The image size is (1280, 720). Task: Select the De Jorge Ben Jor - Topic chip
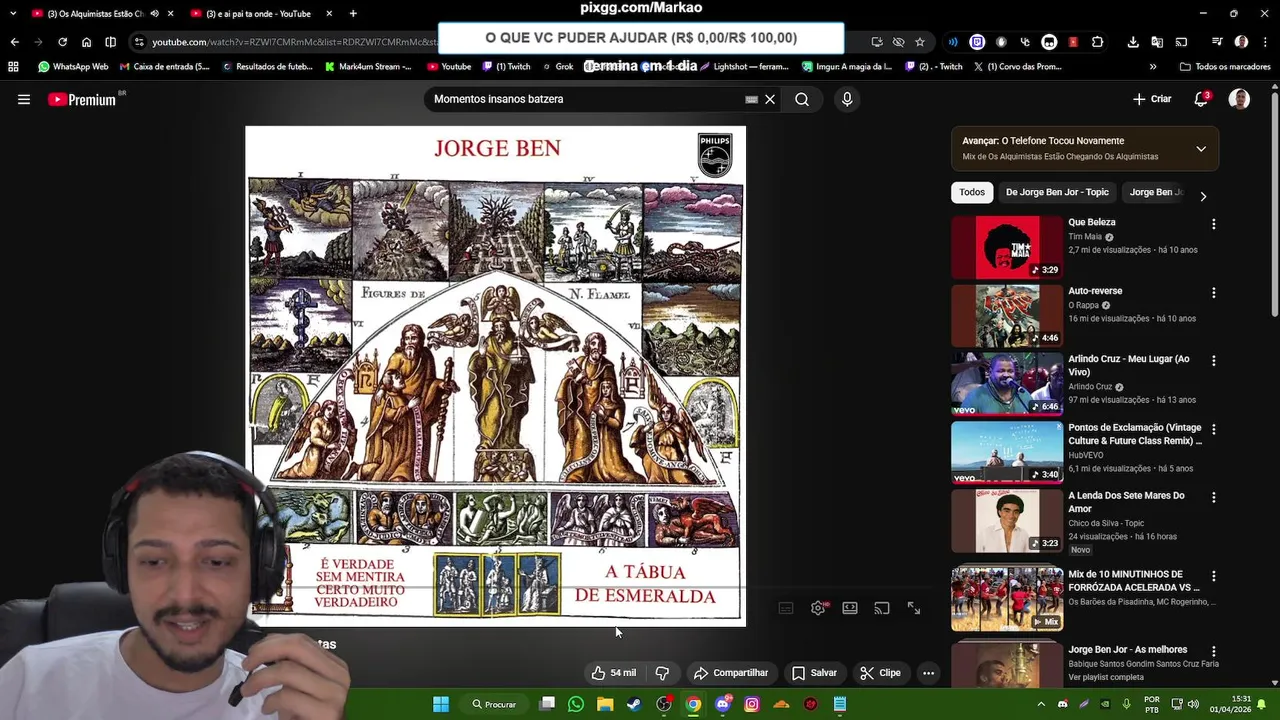[1057, 192]
